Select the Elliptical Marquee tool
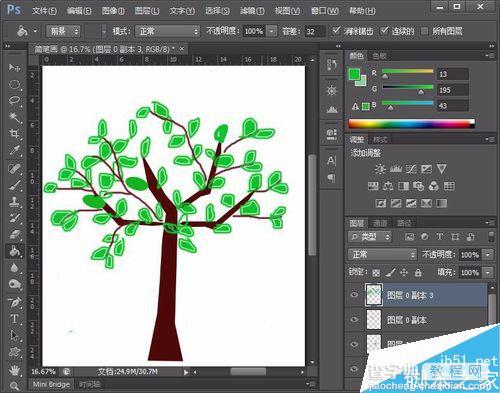The image size is (500, 393). (14, 84)
